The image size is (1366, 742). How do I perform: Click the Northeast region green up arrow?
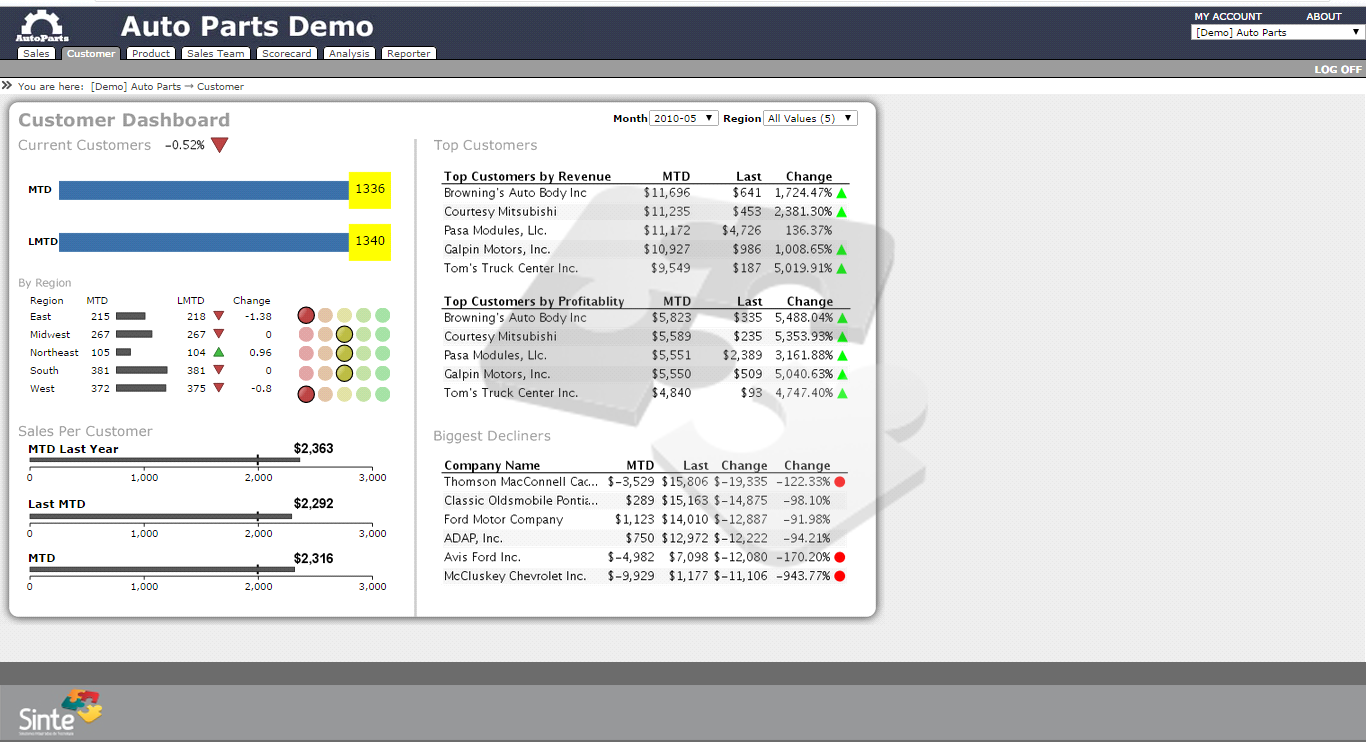(x=219, y=352)
